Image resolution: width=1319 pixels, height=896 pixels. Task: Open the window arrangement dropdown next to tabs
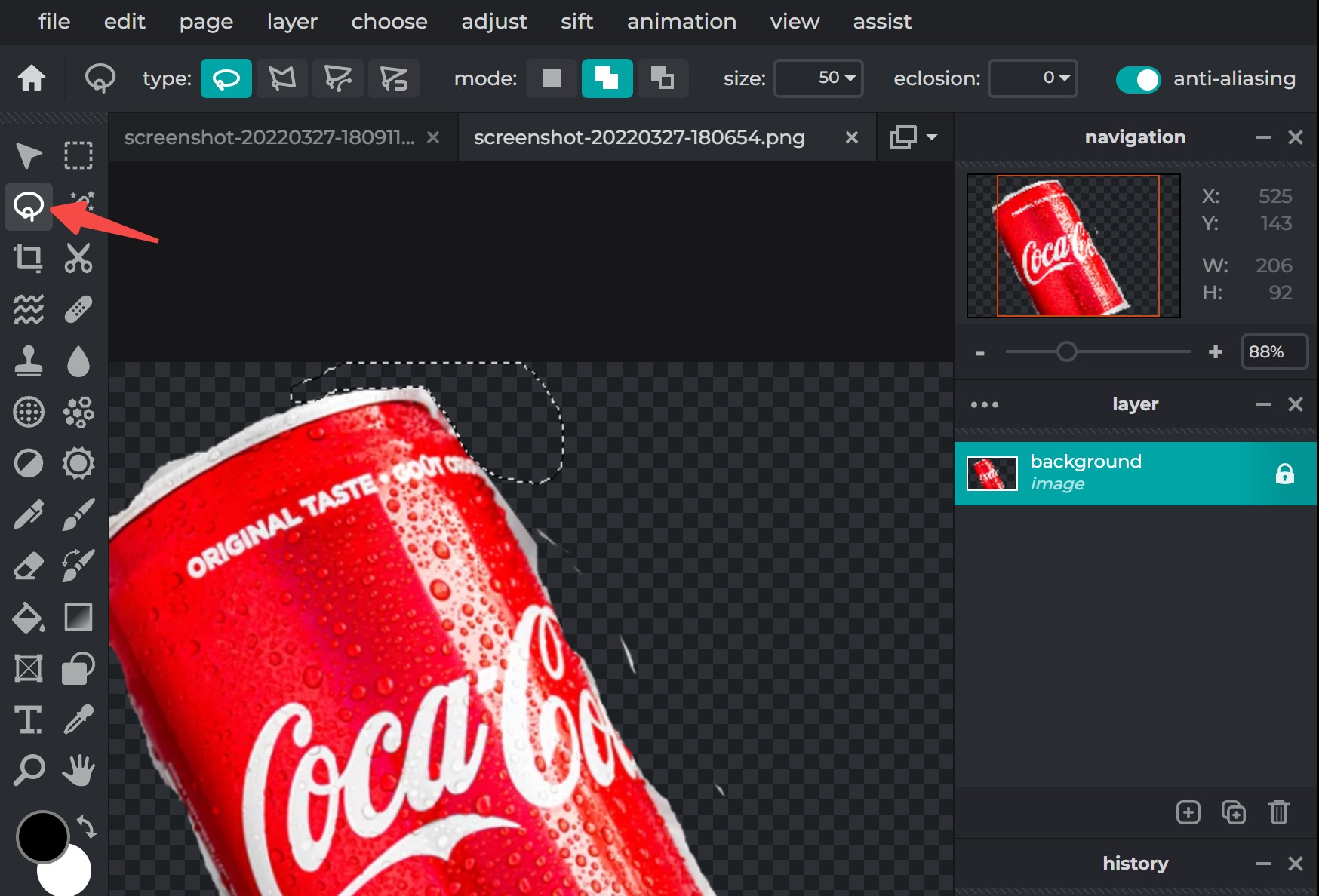click(x=915, y=137)
